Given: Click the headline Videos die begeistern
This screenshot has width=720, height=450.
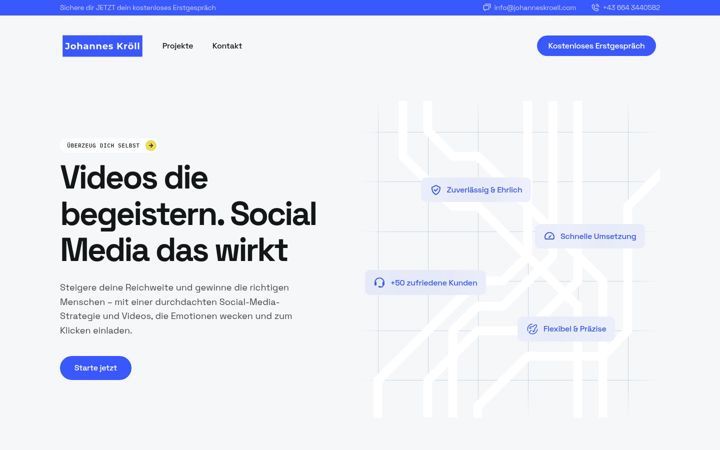Looking at the screenshot, I should point(188,214).
